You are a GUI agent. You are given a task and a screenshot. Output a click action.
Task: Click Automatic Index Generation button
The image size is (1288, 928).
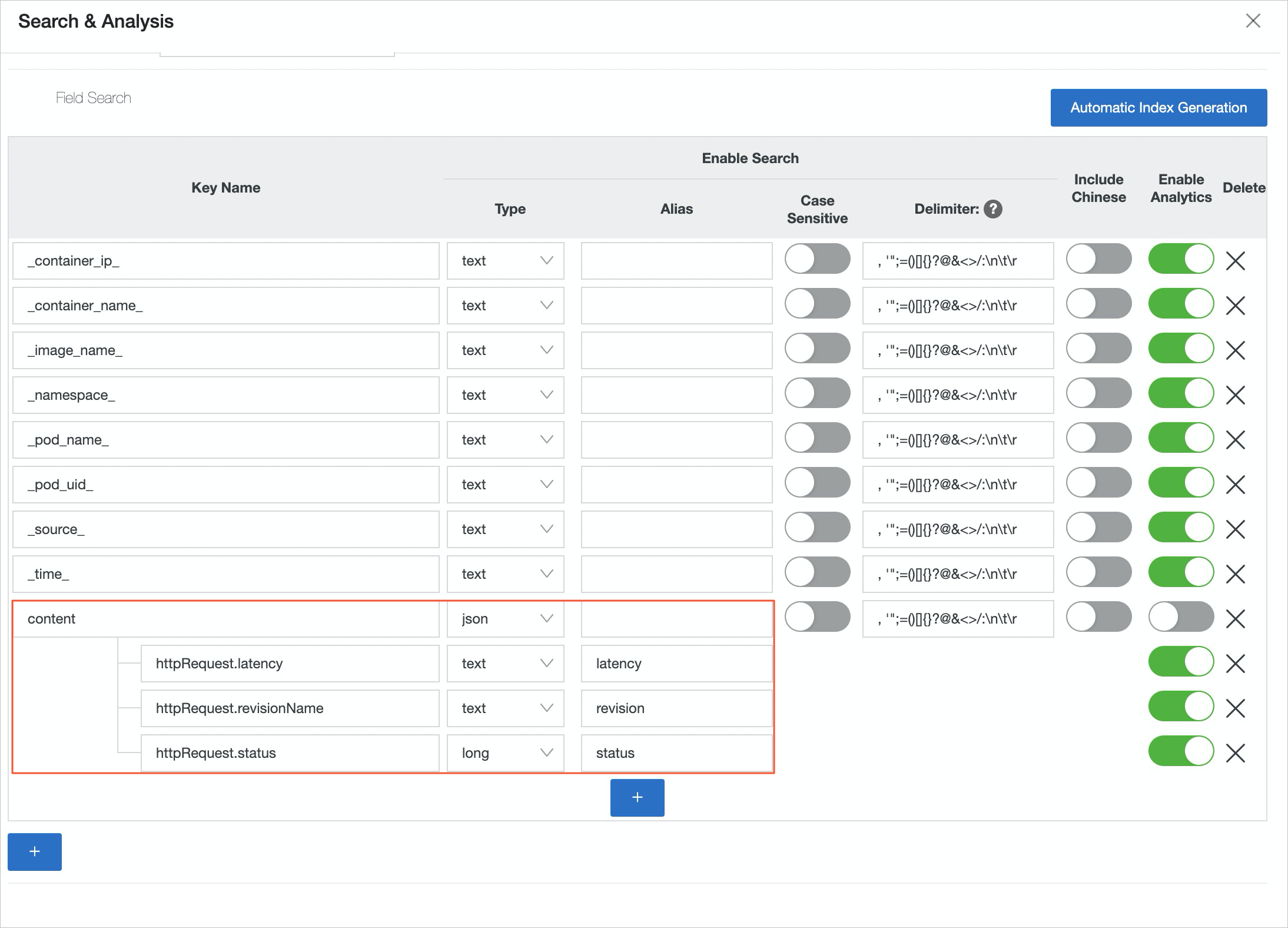coord(1158,108)
